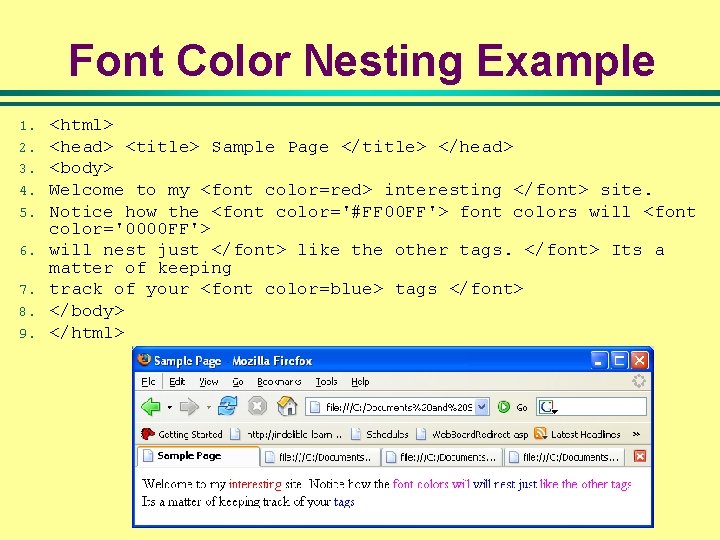This screenshot has width=720, height=540.
Task: Click code line 9 '</html>'
Action: coord(86,332)
